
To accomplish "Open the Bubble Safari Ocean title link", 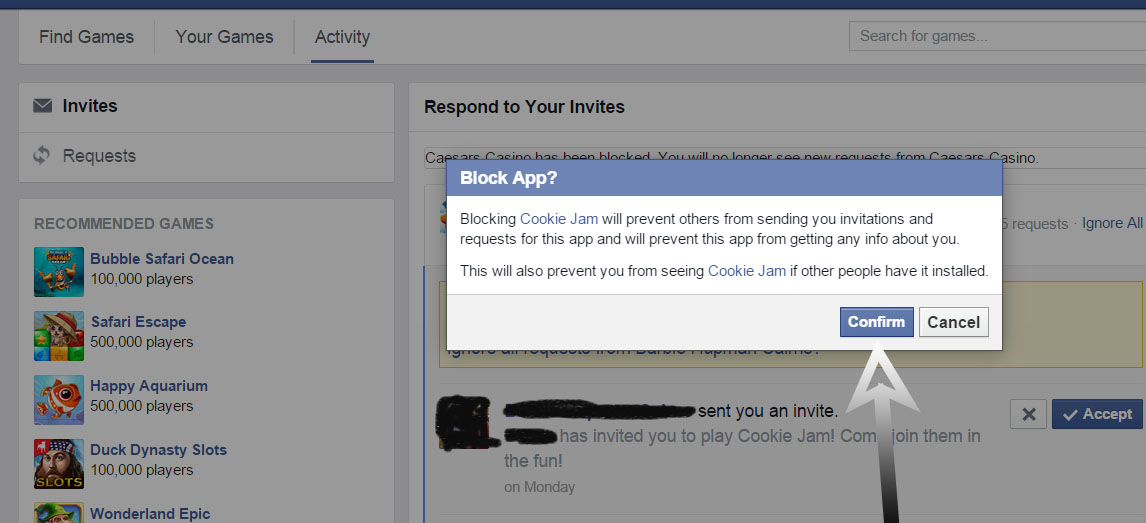I will [x=162, y=259].
